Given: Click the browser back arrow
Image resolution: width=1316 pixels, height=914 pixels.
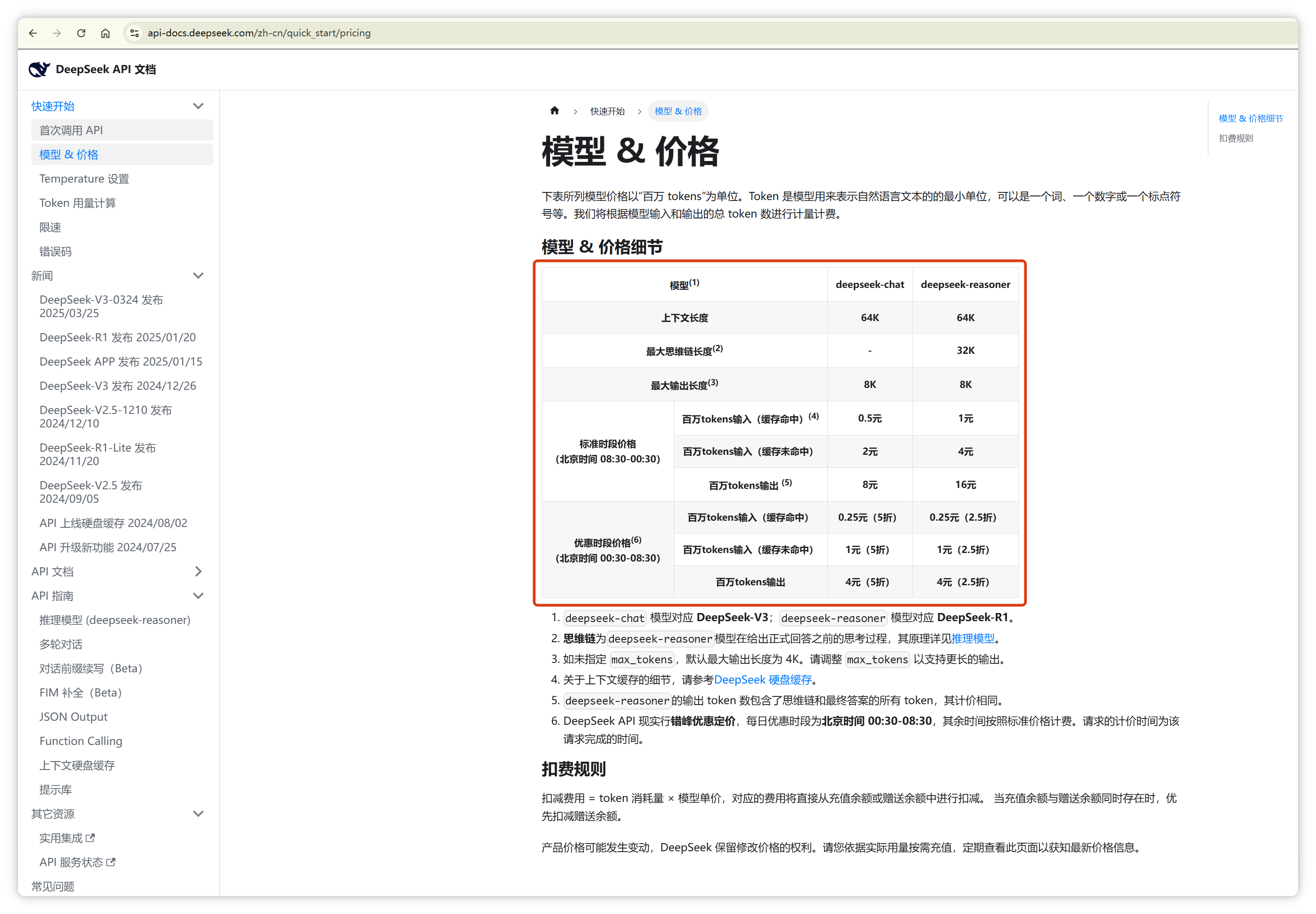Looking at the screenshot, I should (x=33, y=33).
